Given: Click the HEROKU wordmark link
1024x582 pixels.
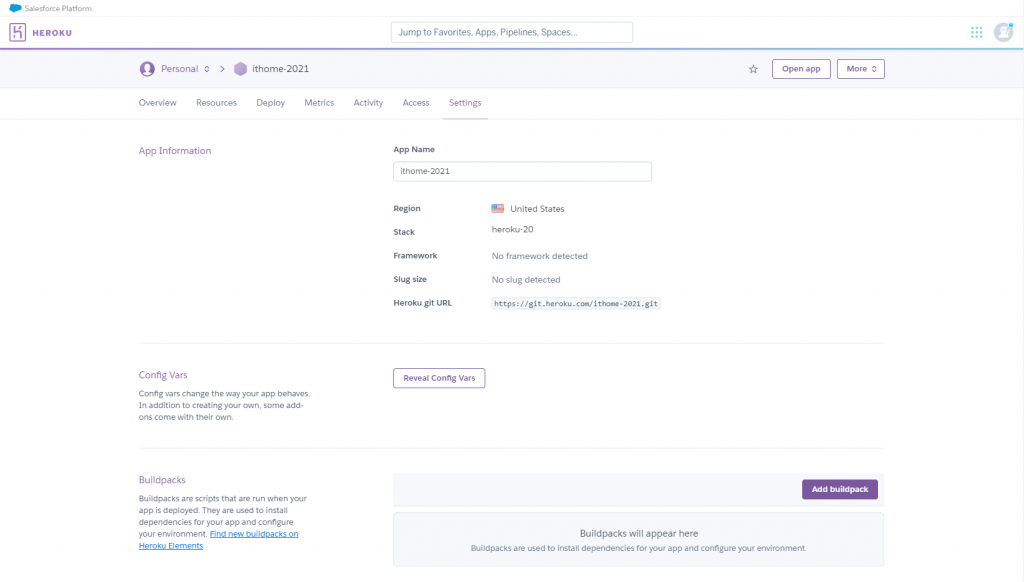Looking at the screenshot, I should click(x=52, y=33).
